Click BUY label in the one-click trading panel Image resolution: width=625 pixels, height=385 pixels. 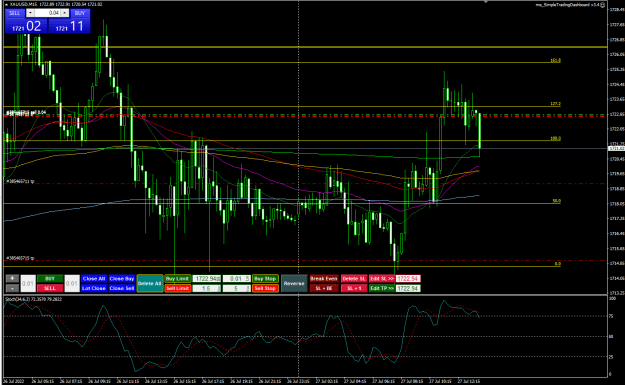pyautogui.click(x=80, y=13)
